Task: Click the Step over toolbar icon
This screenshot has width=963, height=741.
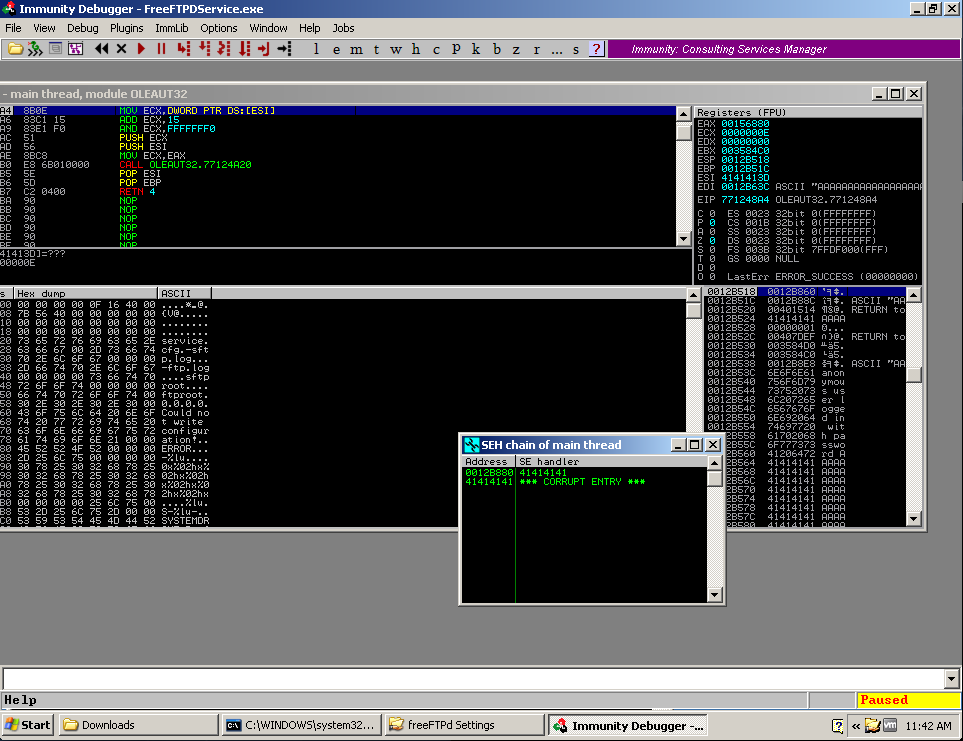Action: [x=204, y=48]
